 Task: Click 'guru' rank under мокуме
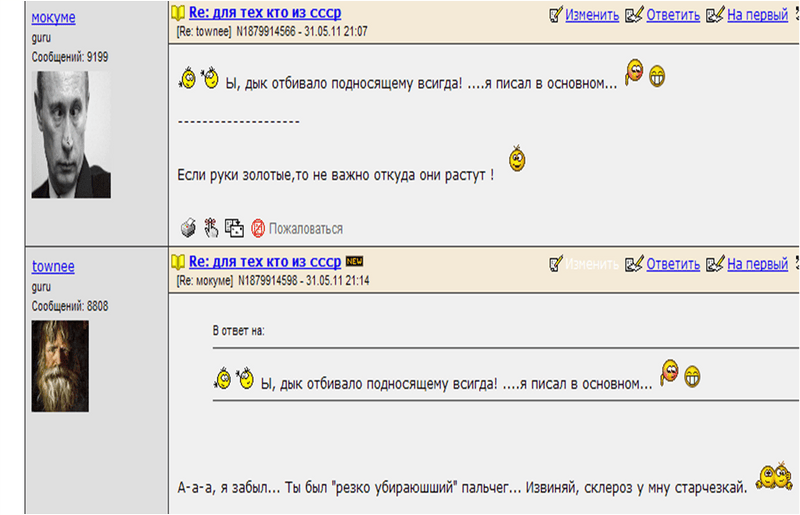tap(41, 38)
